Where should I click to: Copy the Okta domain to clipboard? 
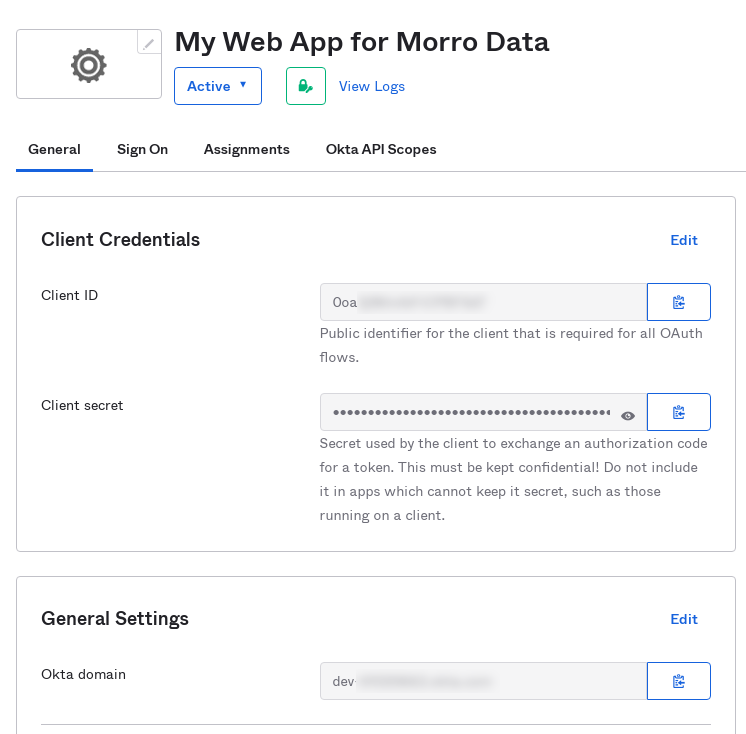679,681
